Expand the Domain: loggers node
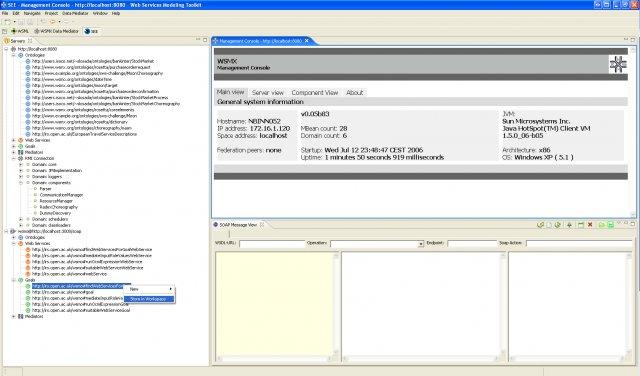The width and height of the screenshot is (640, 376). [21, 177]
